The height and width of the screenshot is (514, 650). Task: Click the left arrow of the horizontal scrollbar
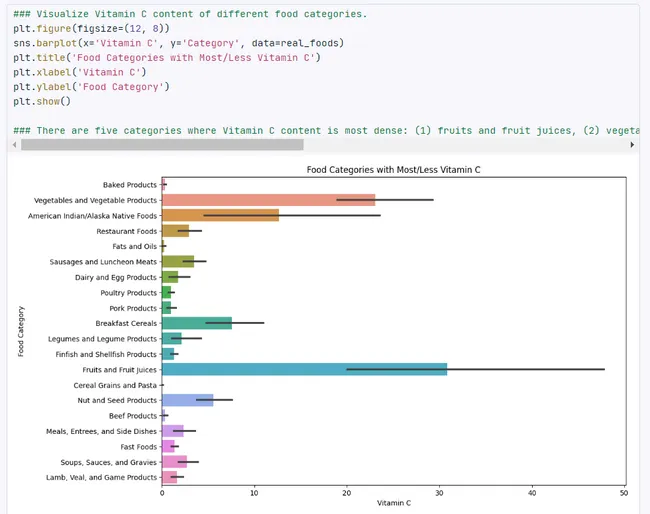click(15, 145)
